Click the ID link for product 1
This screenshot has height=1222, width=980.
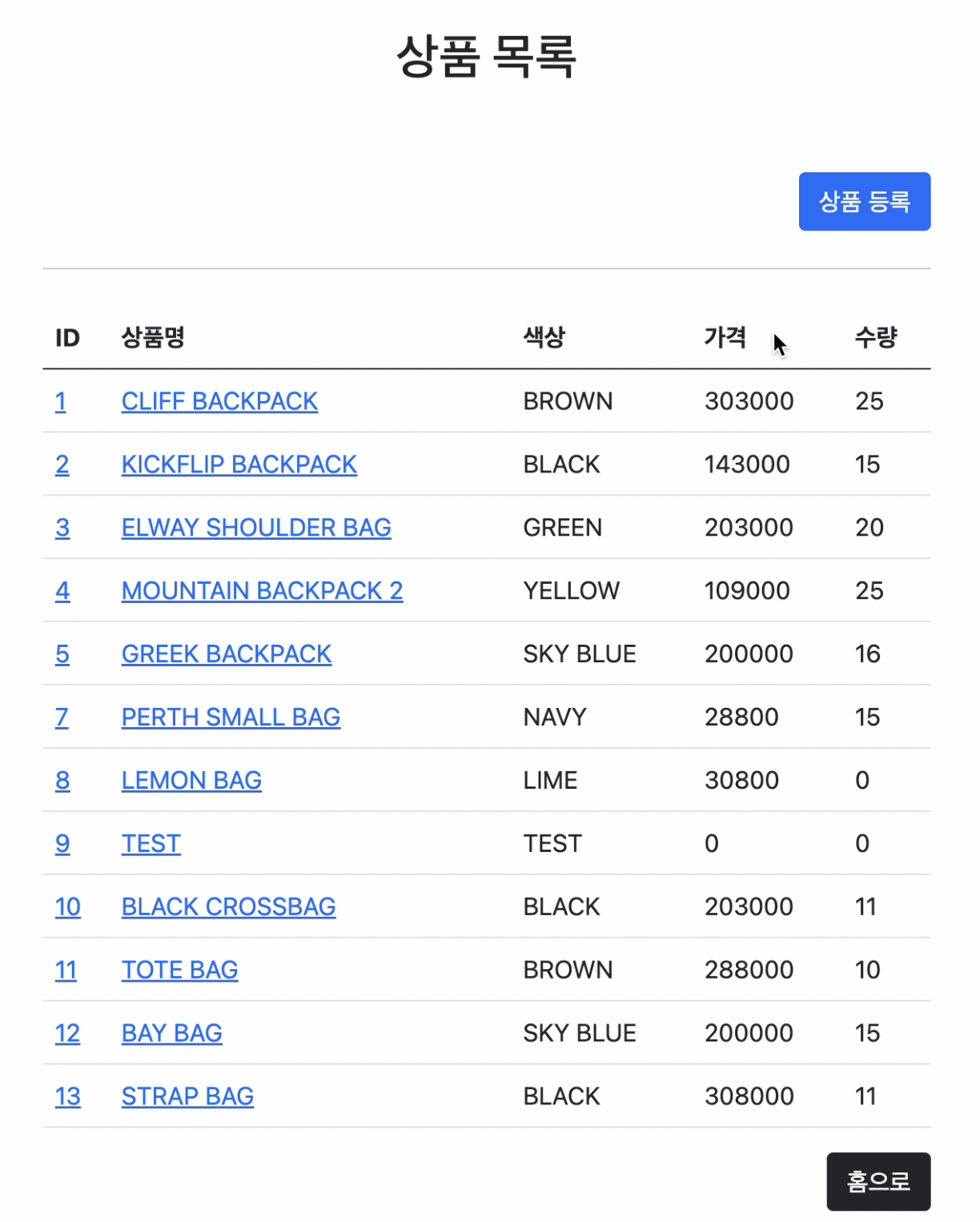(x=61, y=401)
